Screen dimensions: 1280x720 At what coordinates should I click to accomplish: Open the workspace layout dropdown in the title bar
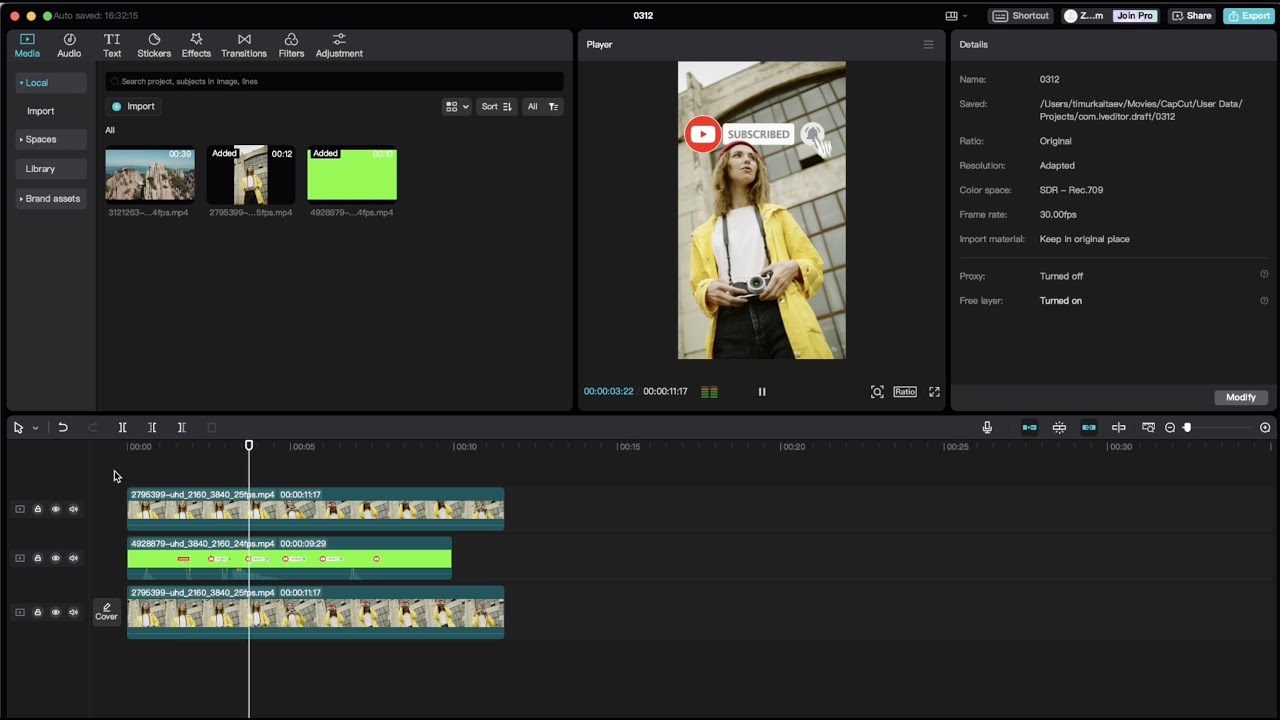pyautogui.click(x=957, y=16)
